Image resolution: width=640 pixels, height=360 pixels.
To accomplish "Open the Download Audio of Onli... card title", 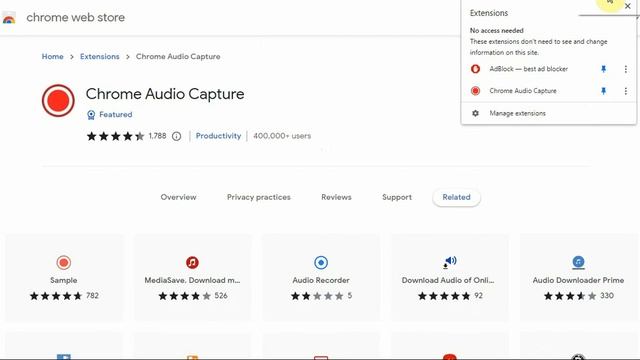I will click(448, 280).
